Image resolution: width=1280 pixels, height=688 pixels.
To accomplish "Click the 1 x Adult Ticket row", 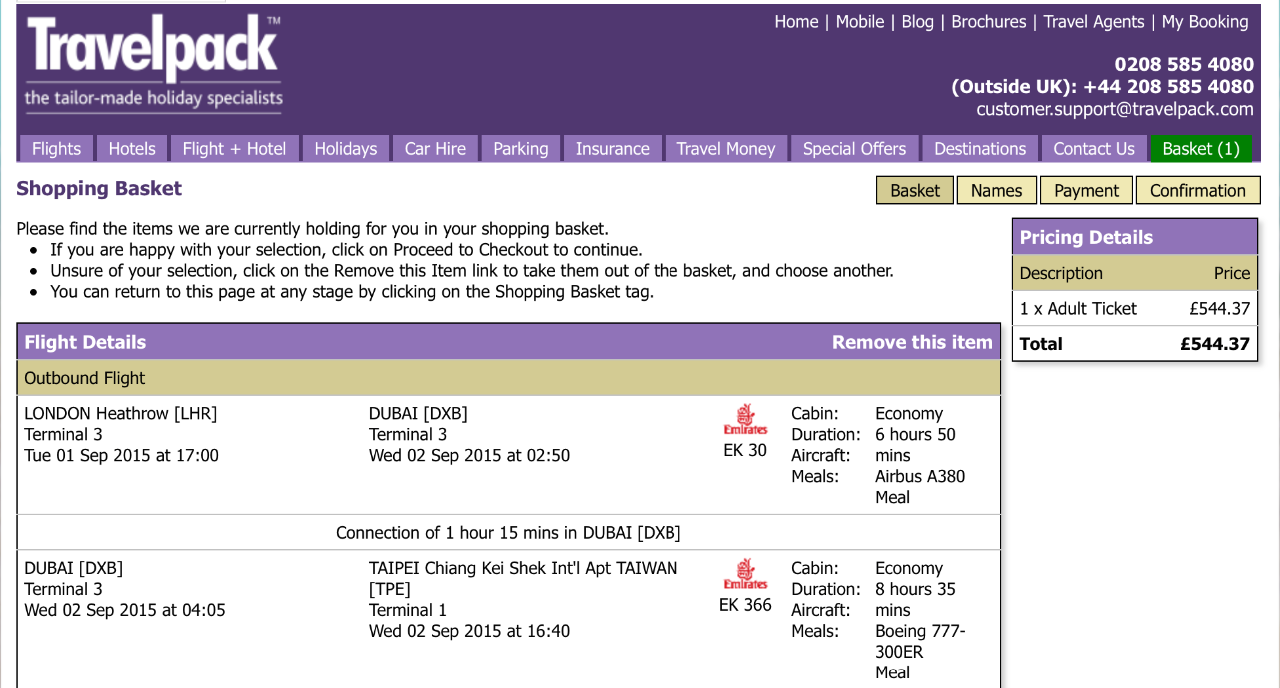I will point(1135,309).
